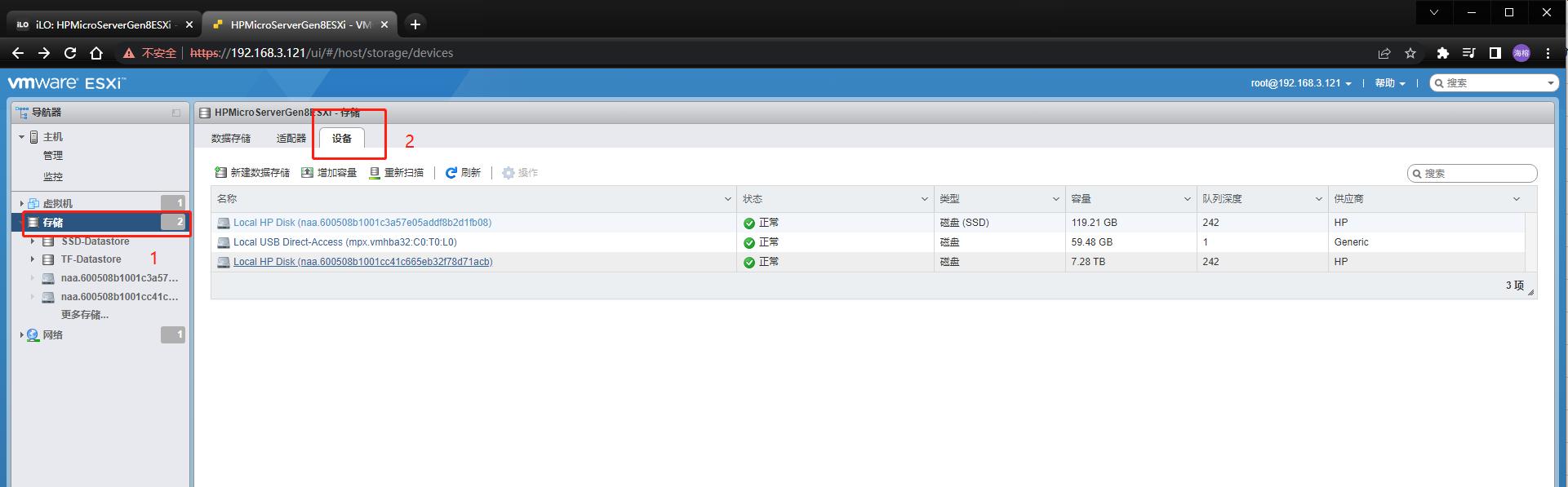Expand the 虚拟机 tree node
The image size is (1568, 487).
(22, 203)
